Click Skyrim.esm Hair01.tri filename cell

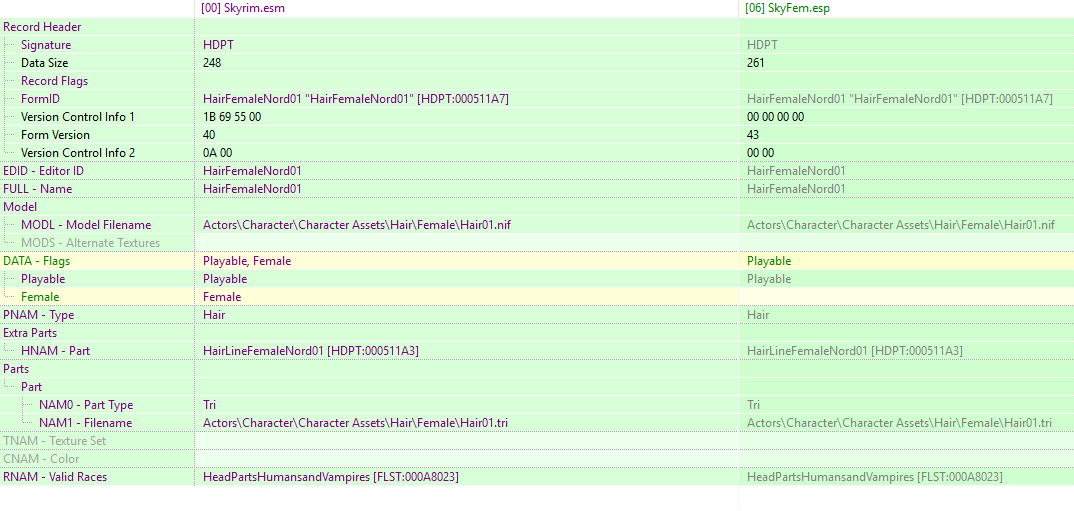355,423
